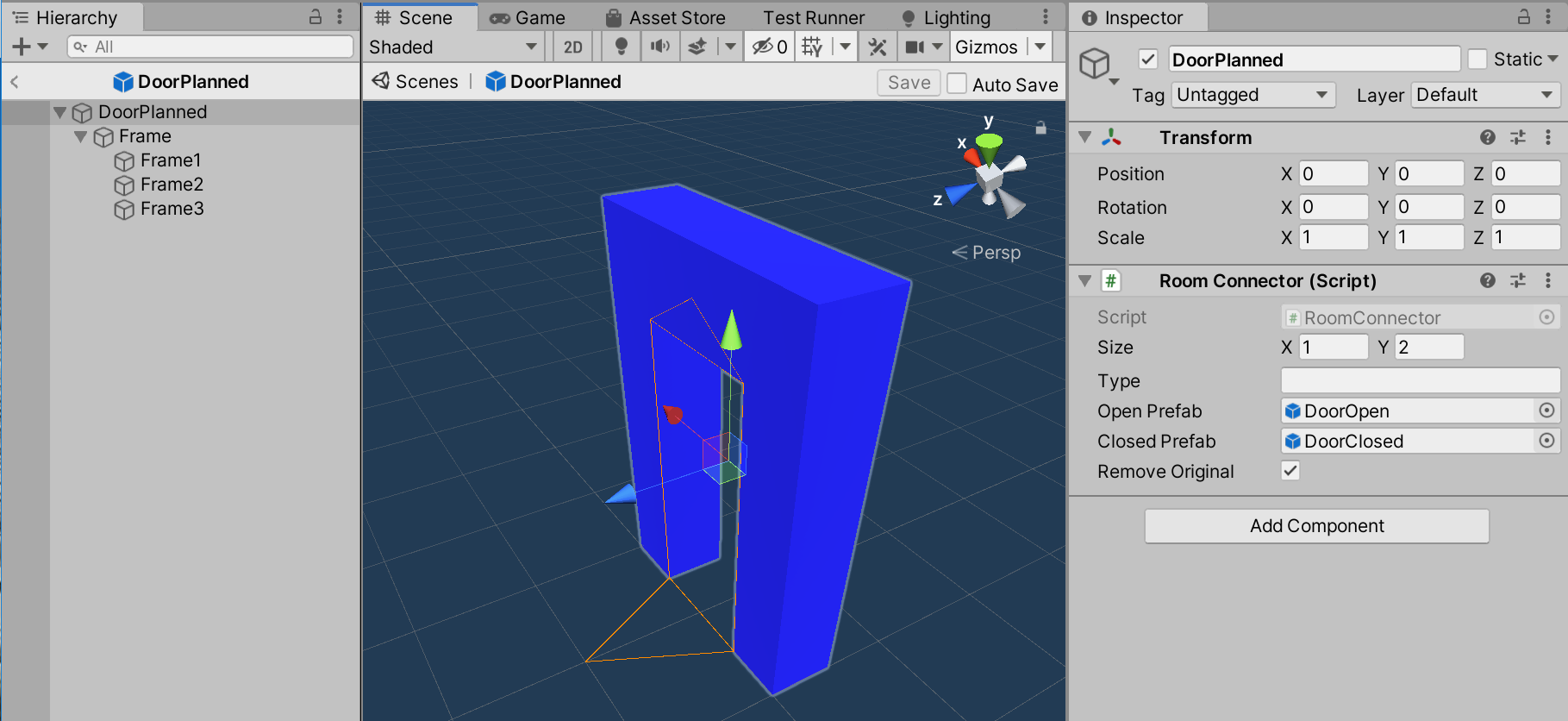Open Tag Untagged dropdown
Viewport: 1568px width, 721px height.
(x=1253, y=95)
